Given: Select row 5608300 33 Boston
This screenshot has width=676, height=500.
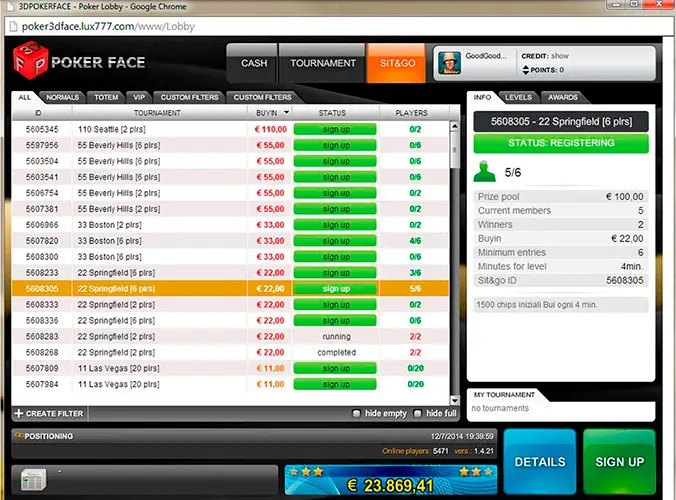Looking at the screenshot, I should (231, 256).
